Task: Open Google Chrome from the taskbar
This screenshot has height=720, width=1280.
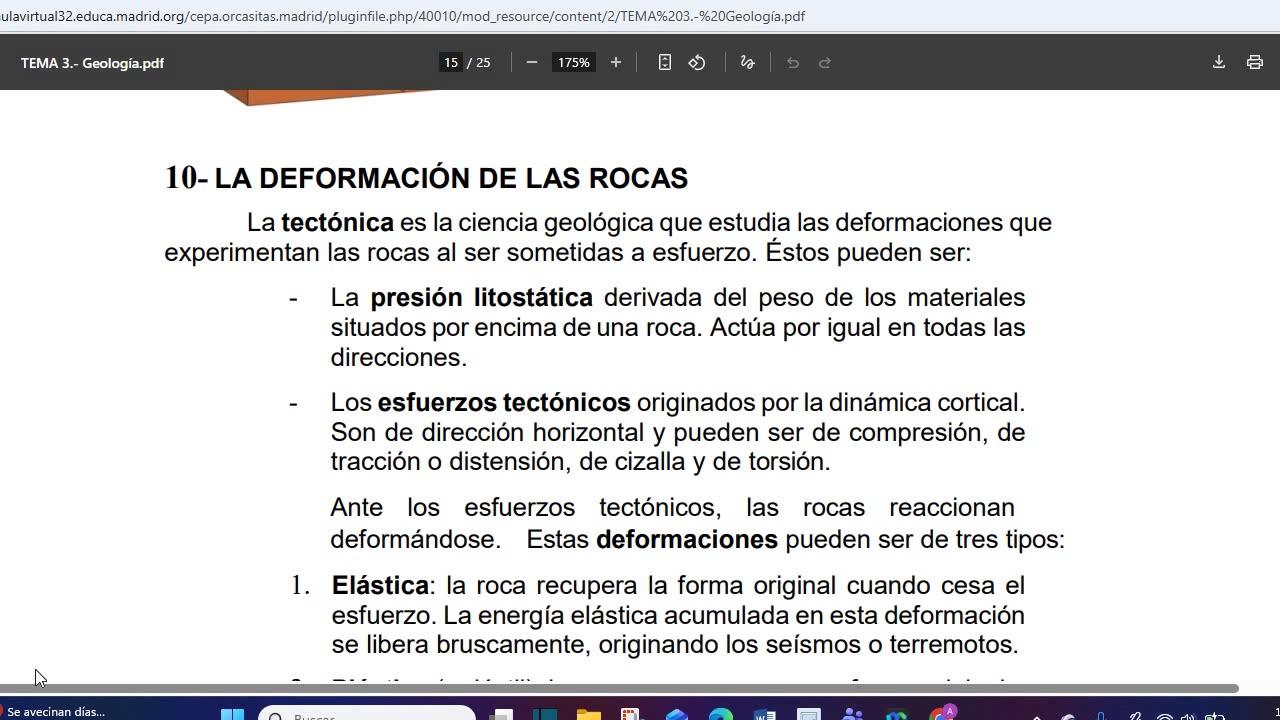Action: pos(941,714)
